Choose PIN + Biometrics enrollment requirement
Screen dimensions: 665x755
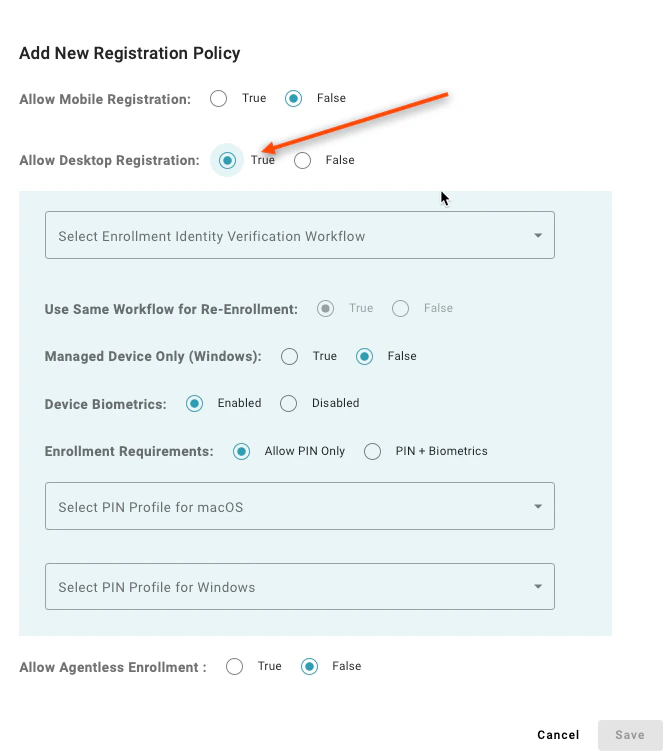[372, 451]
